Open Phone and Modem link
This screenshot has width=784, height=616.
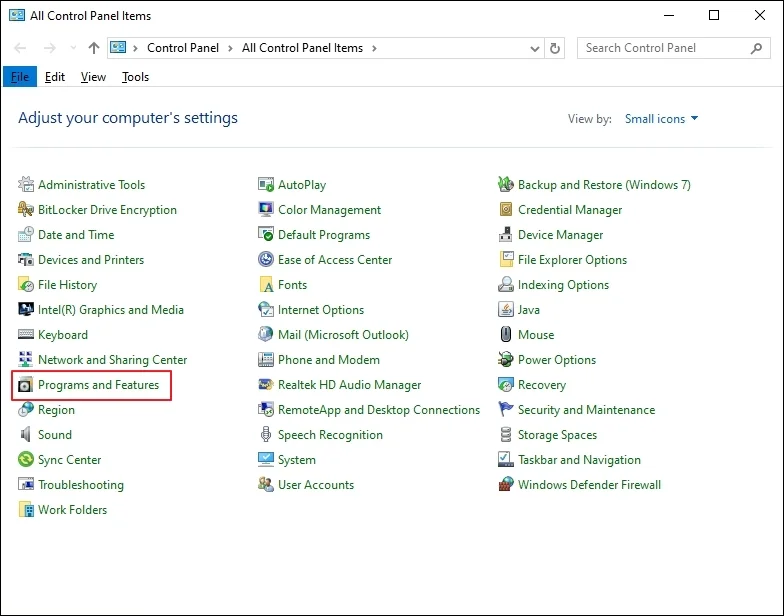pos(328,360)
